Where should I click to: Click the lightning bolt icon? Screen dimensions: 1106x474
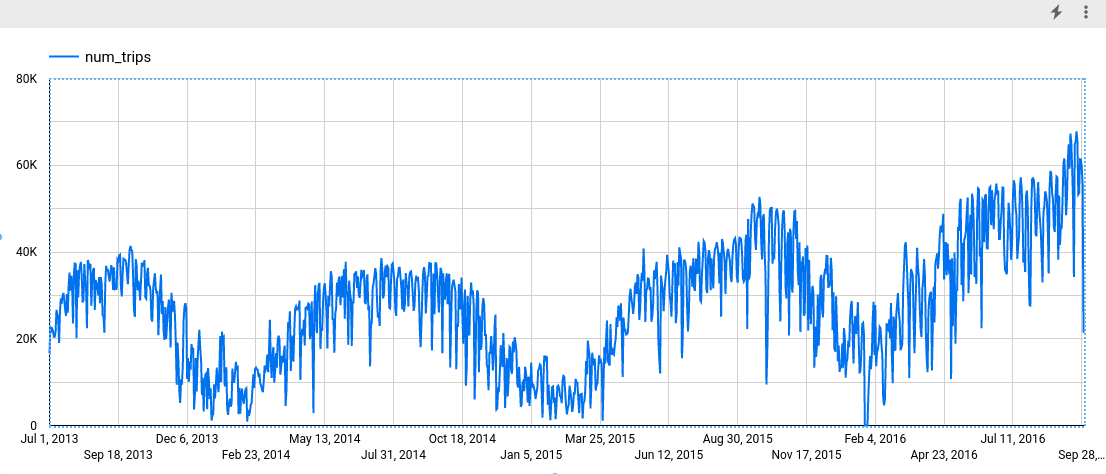1056,12
